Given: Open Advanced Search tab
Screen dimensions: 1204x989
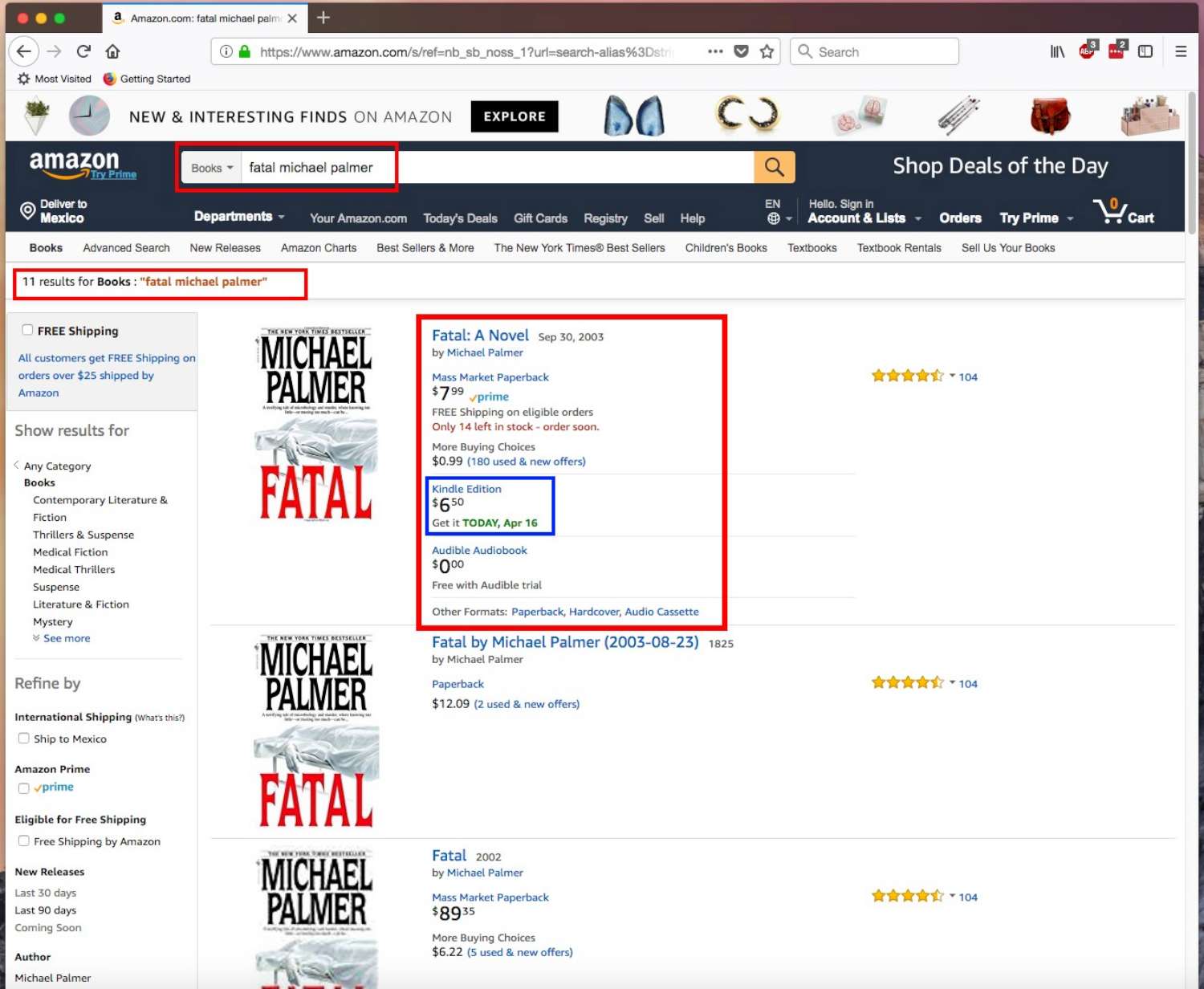Looking at the screenshot, I should [x=126, y=248].
